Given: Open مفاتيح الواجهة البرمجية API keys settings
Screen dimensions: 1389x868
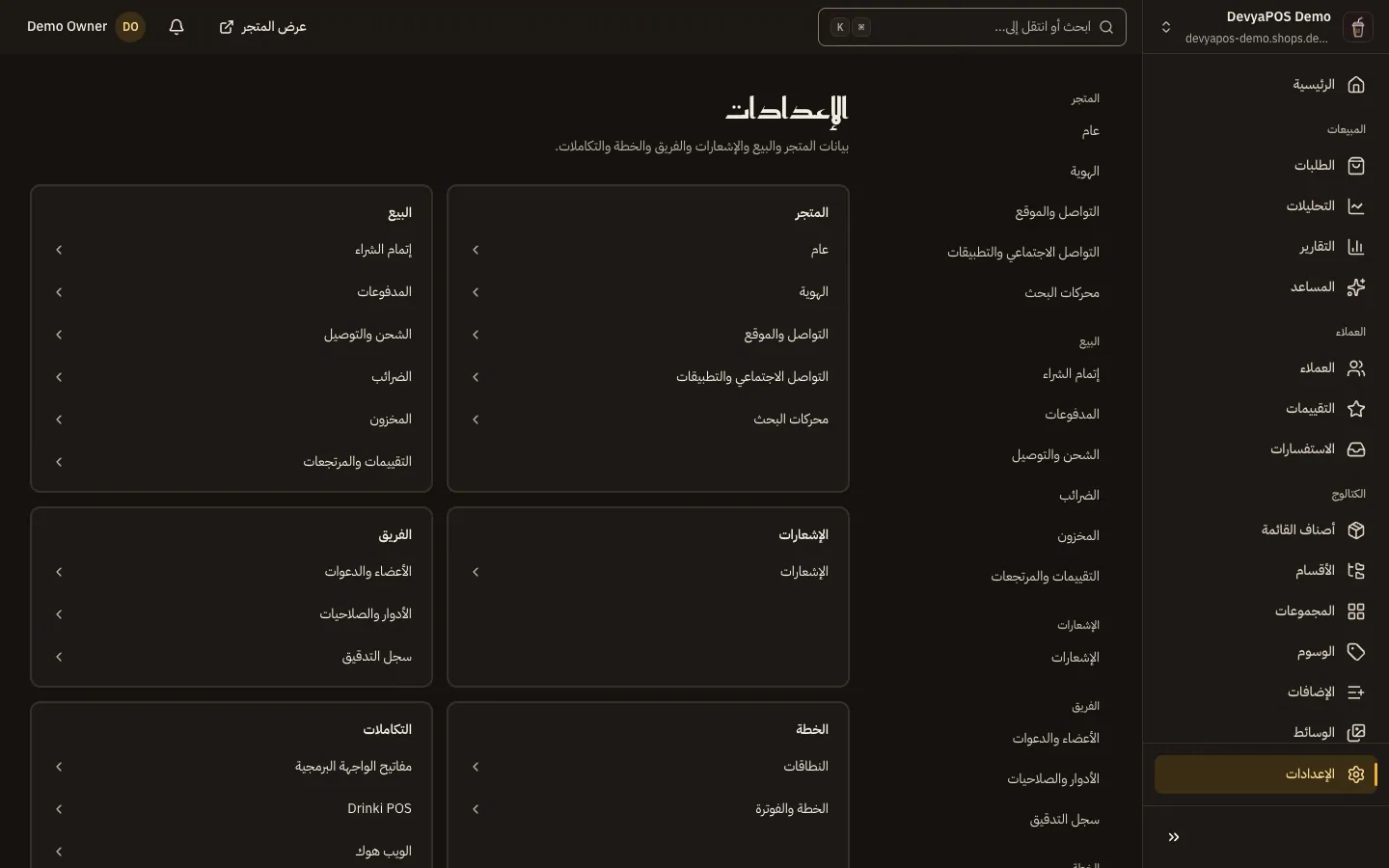Looking at the screenshot, I should click(x=231, y=767).
